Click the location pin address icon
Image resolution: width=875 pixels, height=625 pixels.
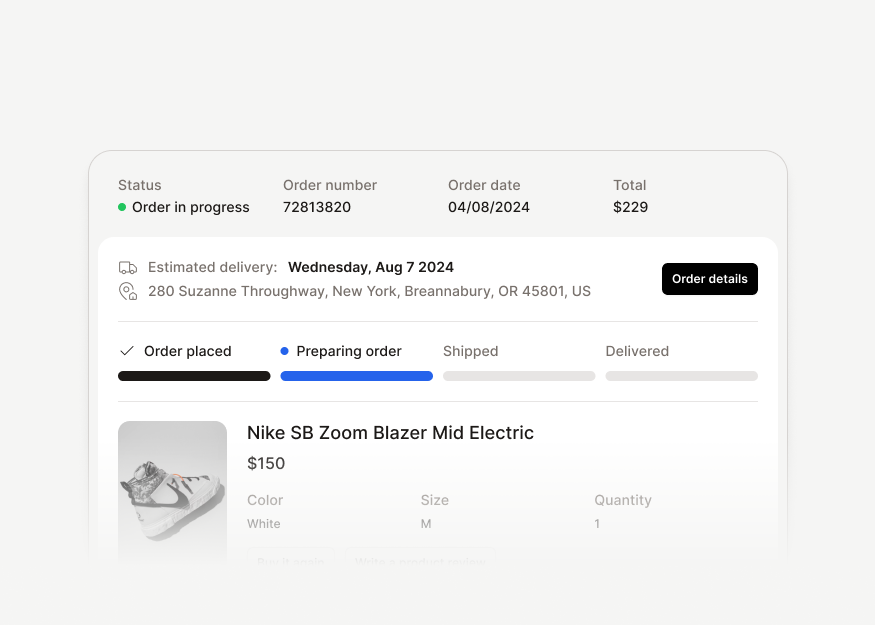pyautogui.click(x=128, y=291)
